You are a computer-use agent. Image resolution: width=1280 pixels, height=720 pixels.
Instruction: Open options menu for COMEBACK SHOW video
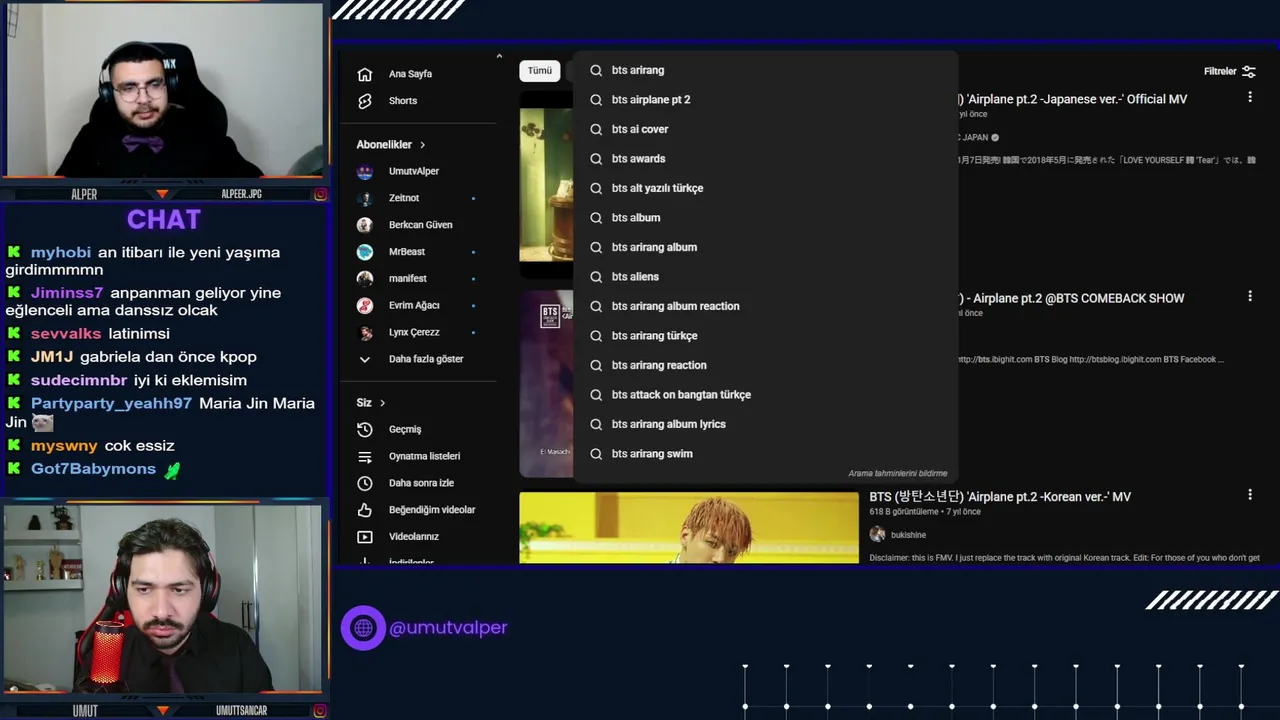pyautogui.click(x=1249, y=296)
